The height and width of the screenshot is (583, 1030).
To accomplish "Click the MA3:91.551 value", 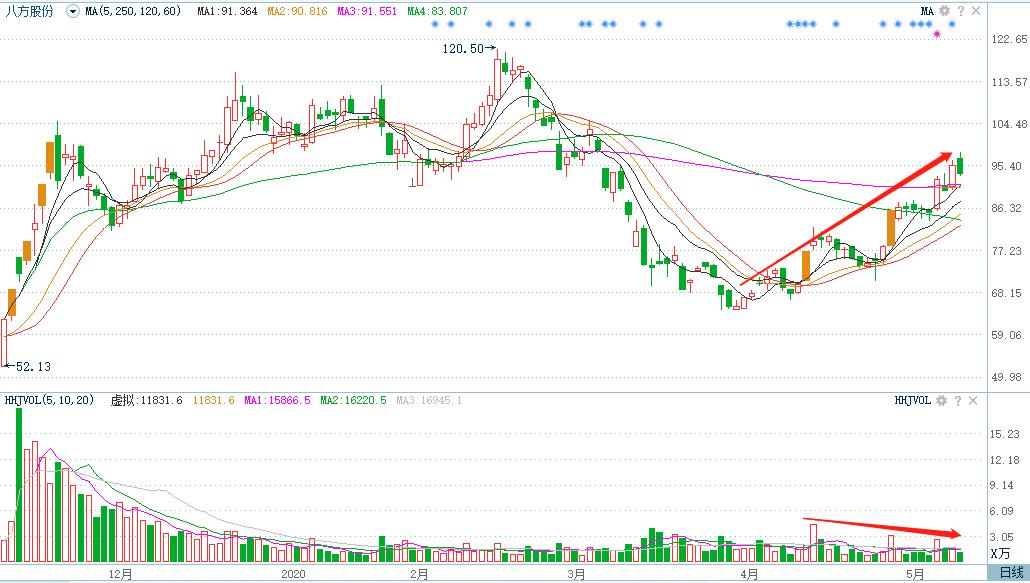I will 367,11.
